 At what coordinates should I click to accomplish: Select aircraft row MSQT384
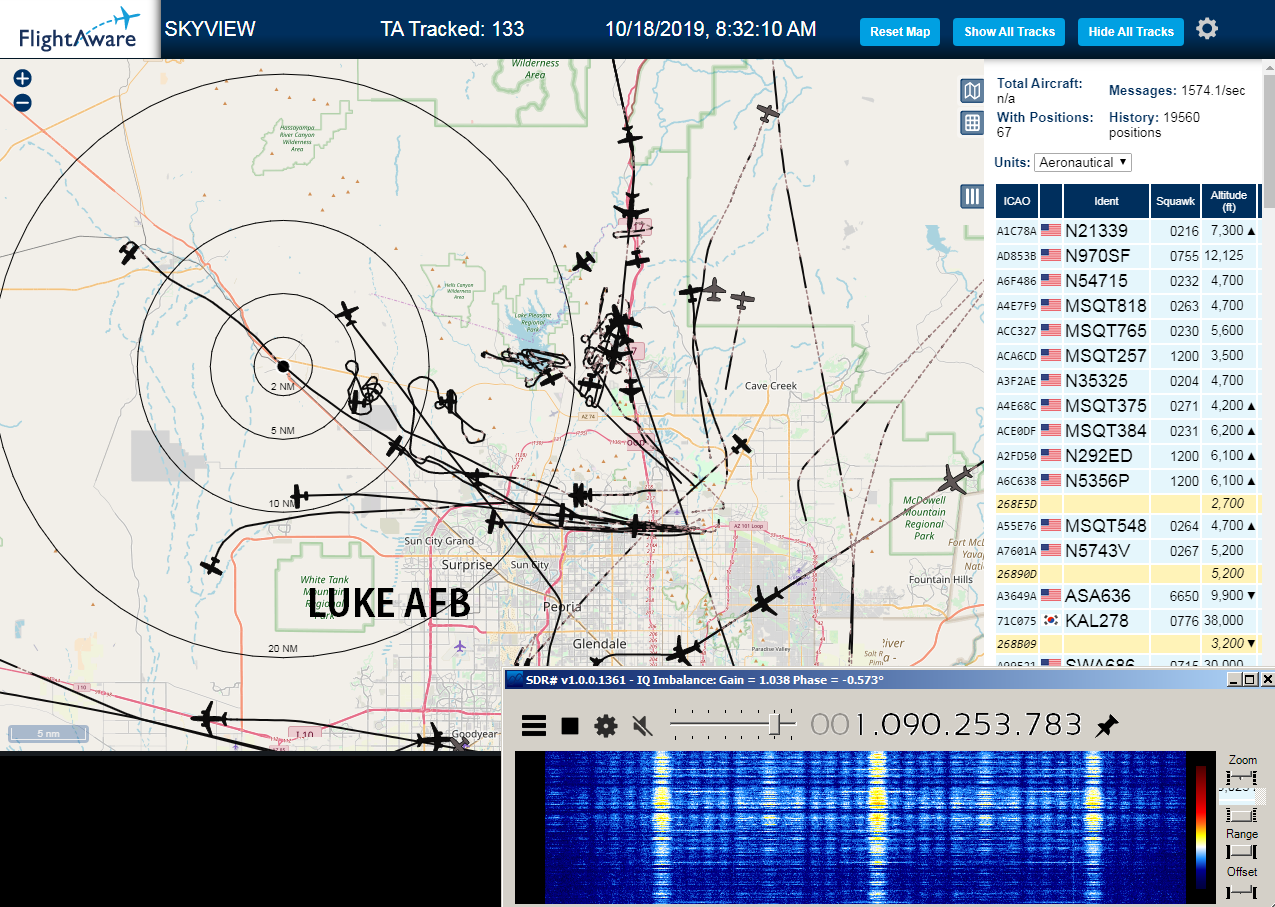point(1126,431)
